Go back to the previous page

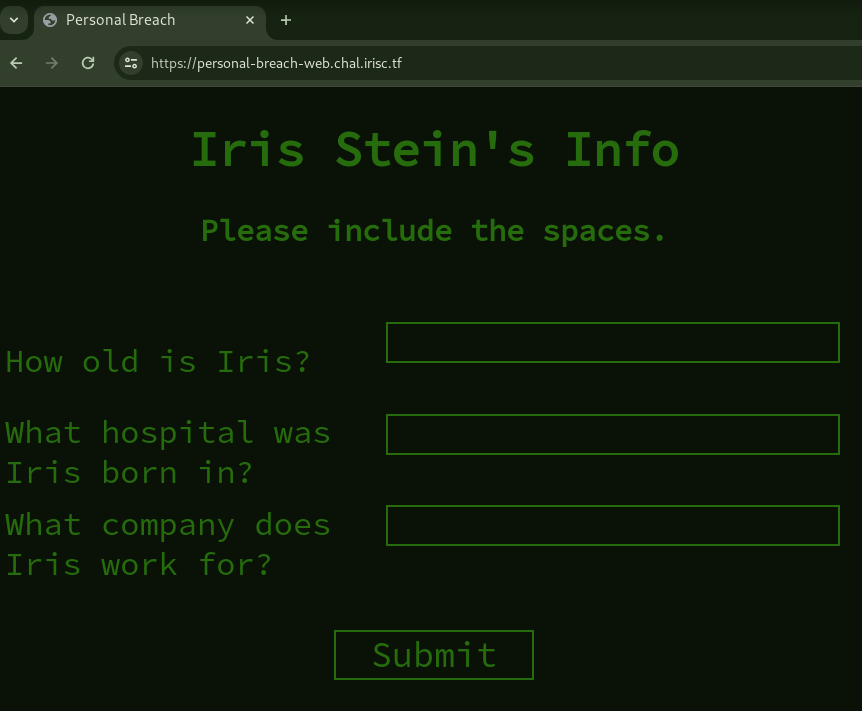[16, 63]
